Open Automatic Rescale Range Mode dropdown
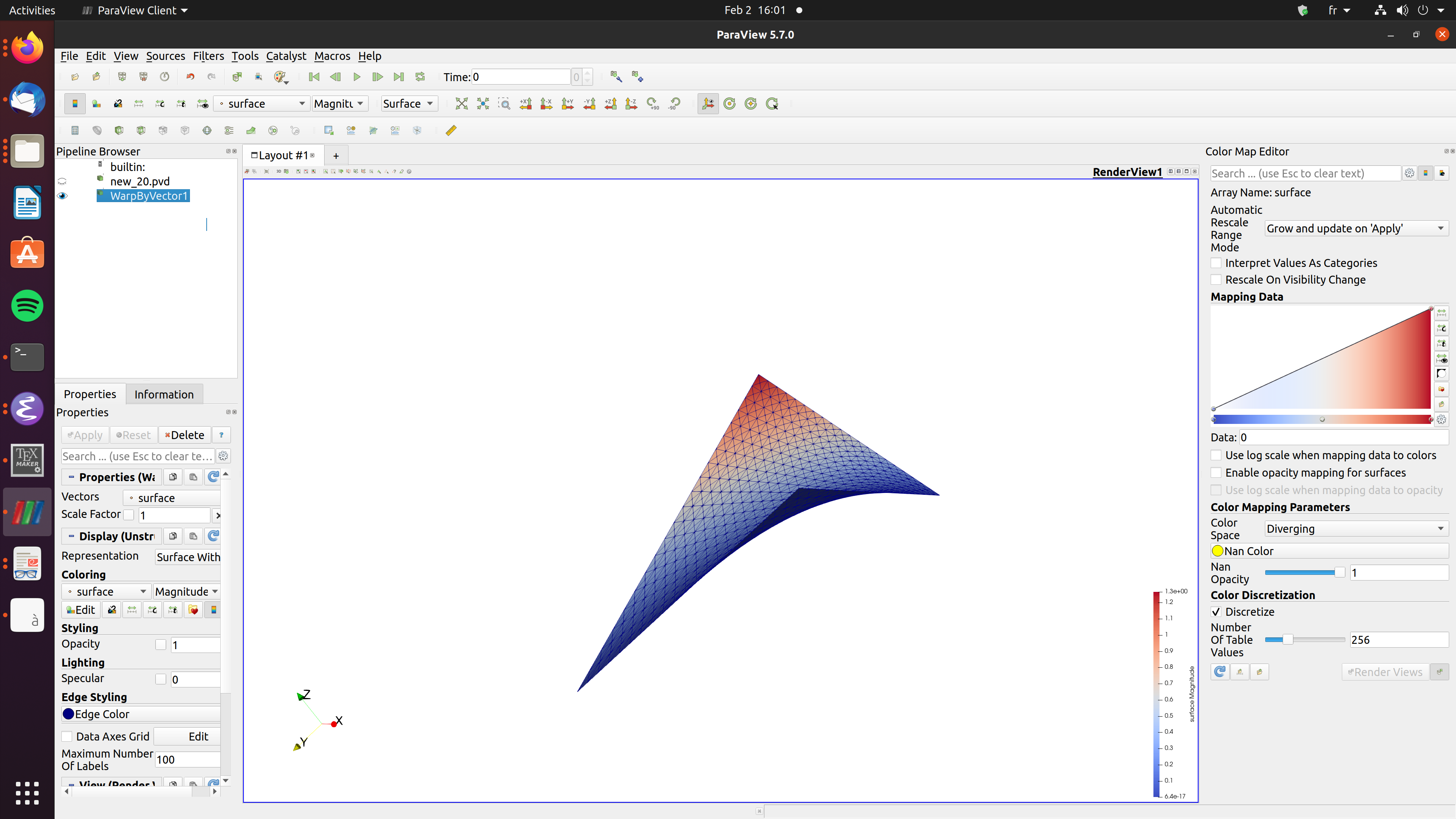The height and width of the screenshot is (819, 1456). pyautogui.click(x=1356, y=228)
